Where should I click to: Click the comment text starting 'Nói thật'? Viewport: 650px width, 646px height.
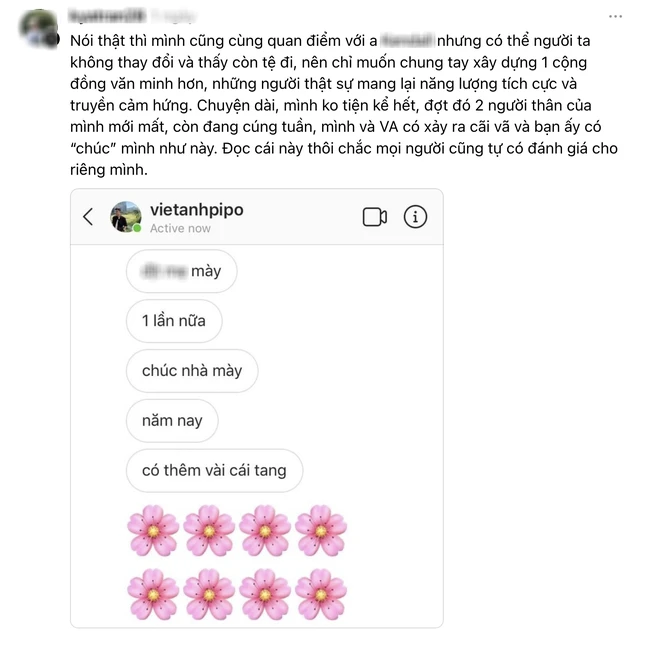pos(344,105)
